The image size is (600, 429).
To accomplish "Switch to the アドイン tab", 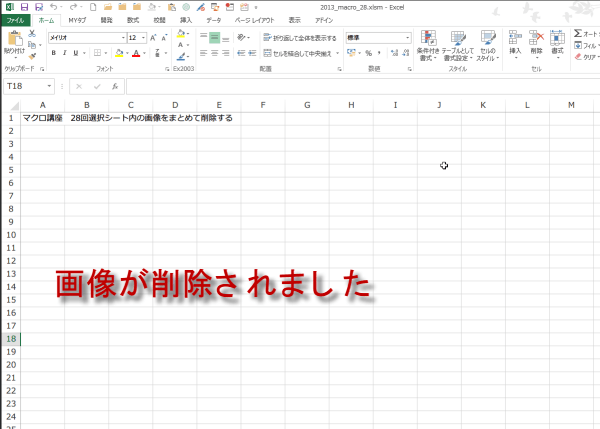I will coord(324,20).
